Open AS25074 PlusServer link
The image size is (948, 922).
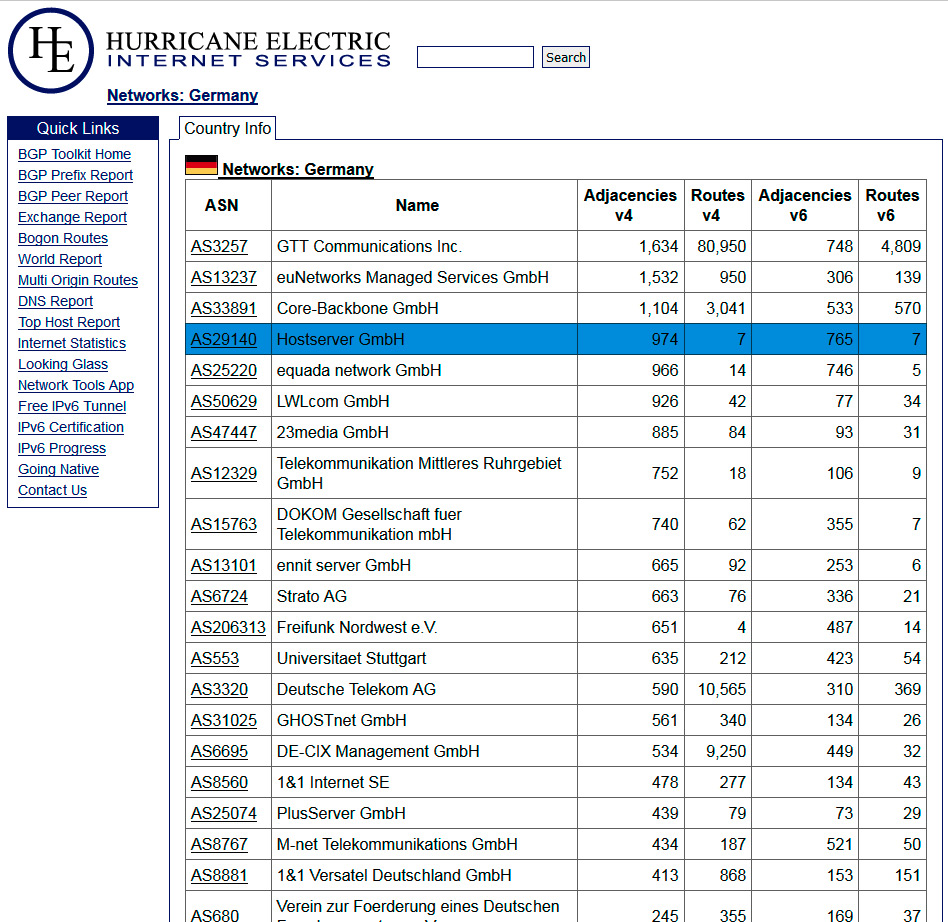coord(224,814)
